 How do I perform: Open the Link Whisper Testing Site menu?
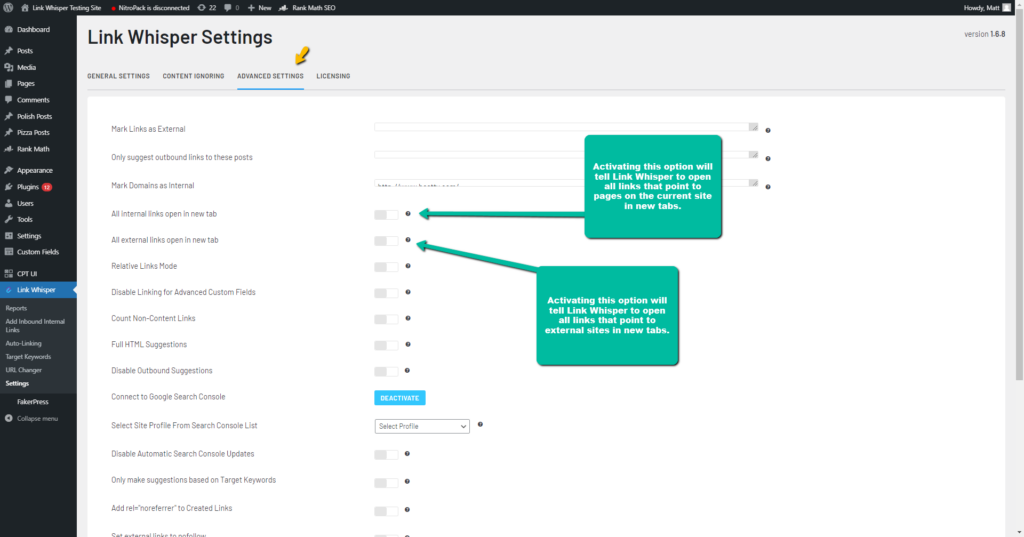point(61,8)
